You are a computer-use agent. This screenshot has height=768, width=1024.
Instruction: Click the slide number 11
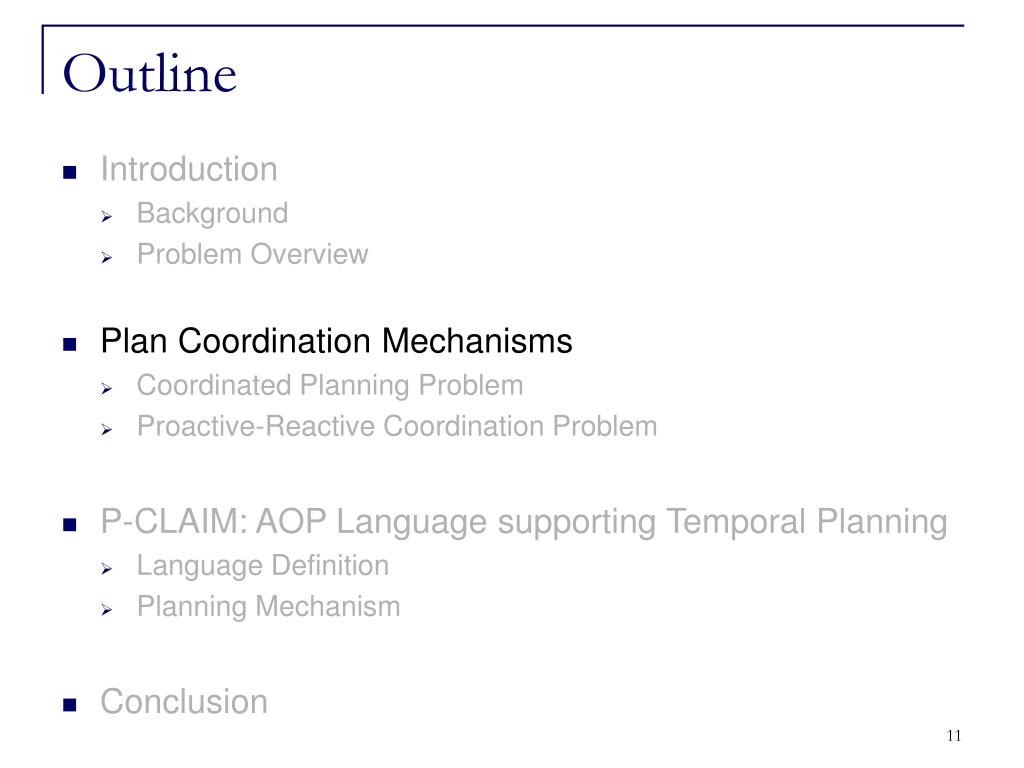tap(952, 736)
